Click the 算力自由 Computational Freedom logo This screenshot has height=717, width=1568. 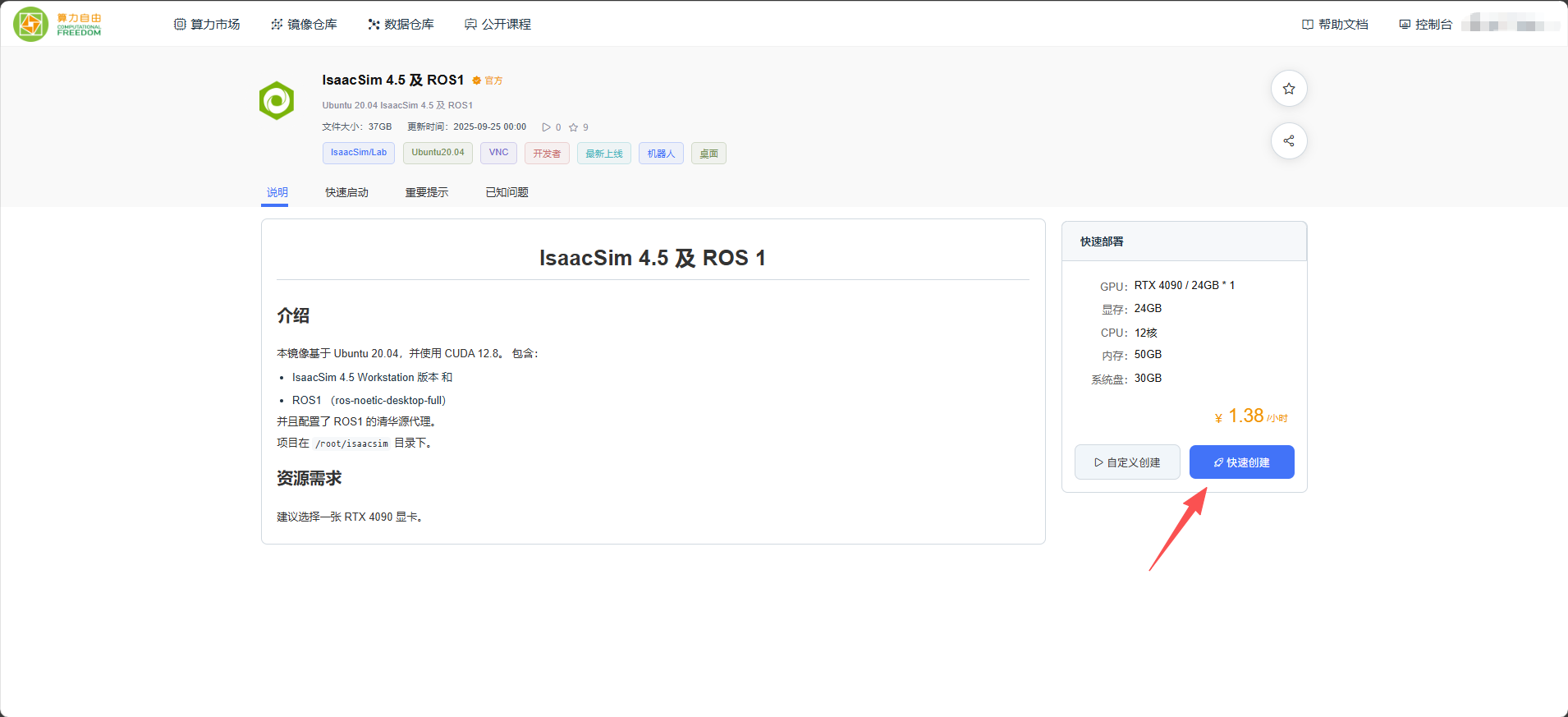click(x=57, y=25)
